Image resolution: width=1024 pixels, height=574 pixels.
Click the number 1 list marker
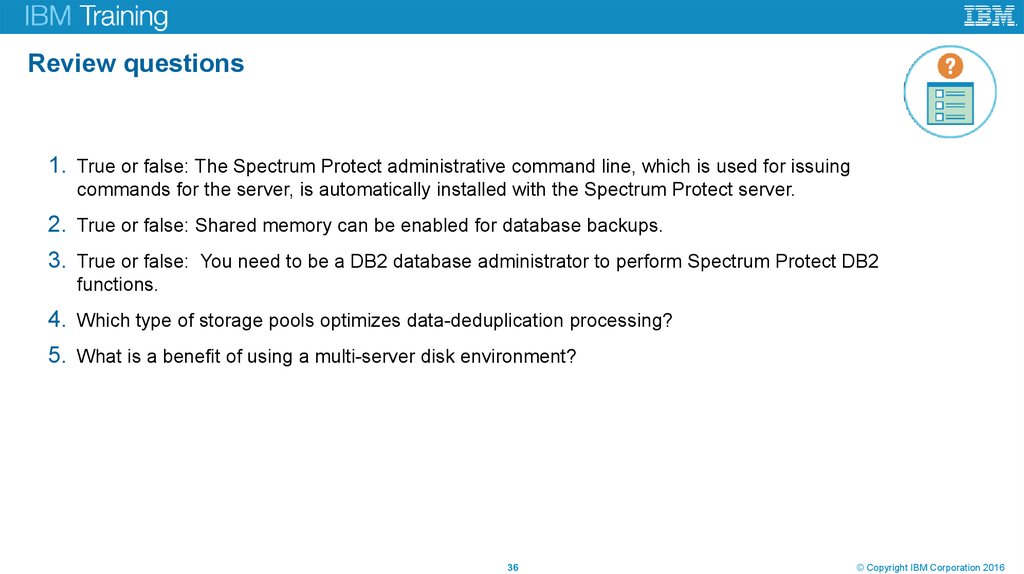[57, 166]
